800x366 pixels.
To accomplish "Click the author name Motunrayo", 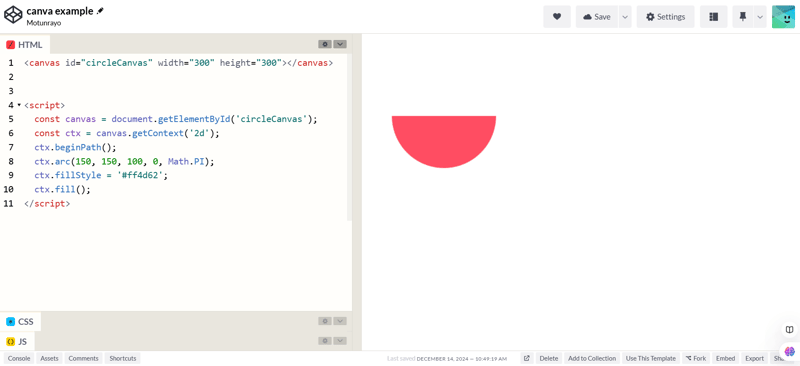I will pyautogui.click(x=44, y=23).
